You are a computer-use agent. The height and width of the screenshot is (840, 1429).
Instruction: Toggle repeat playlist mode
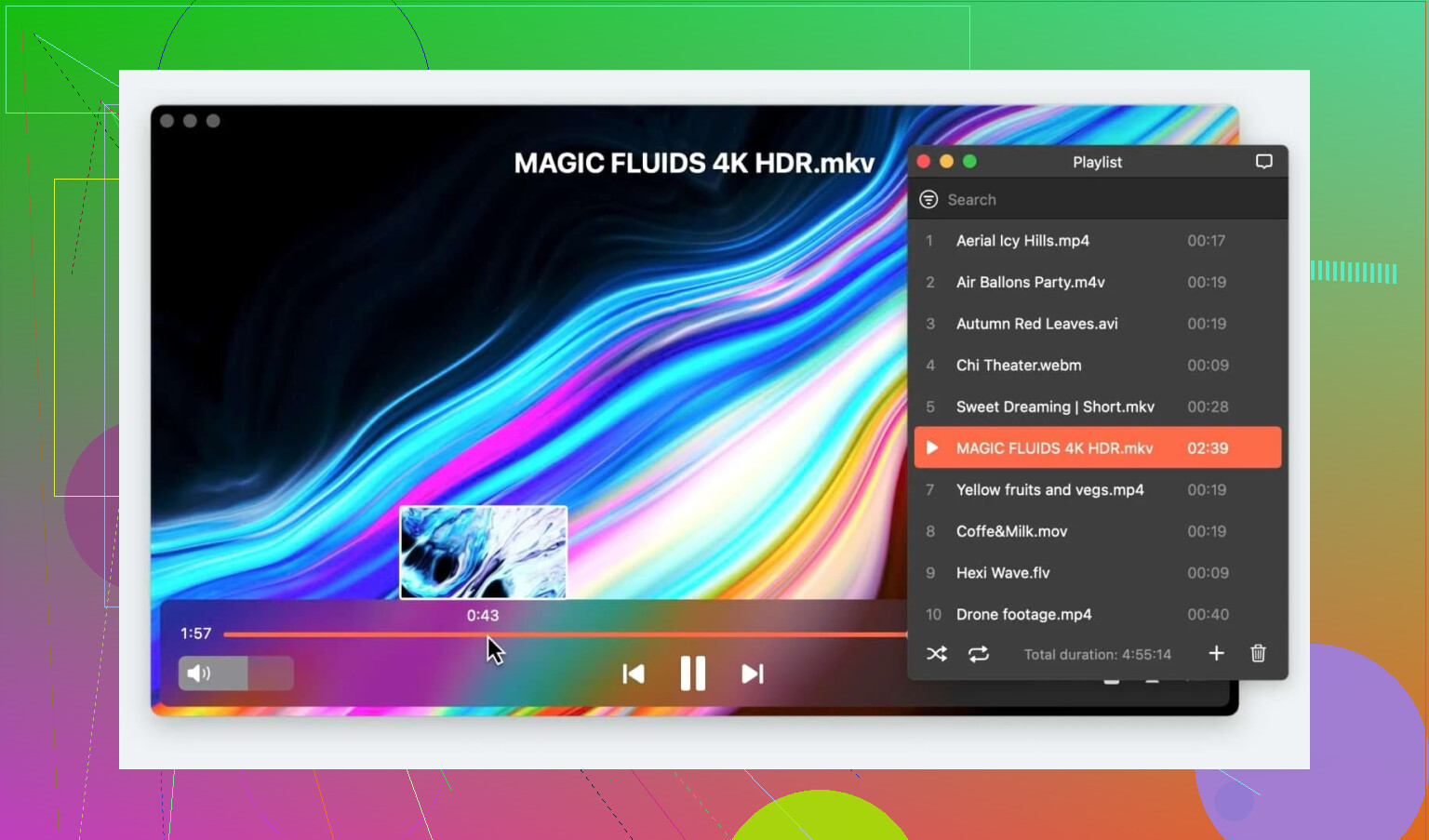pyautogui.click(x=979, y=654)
